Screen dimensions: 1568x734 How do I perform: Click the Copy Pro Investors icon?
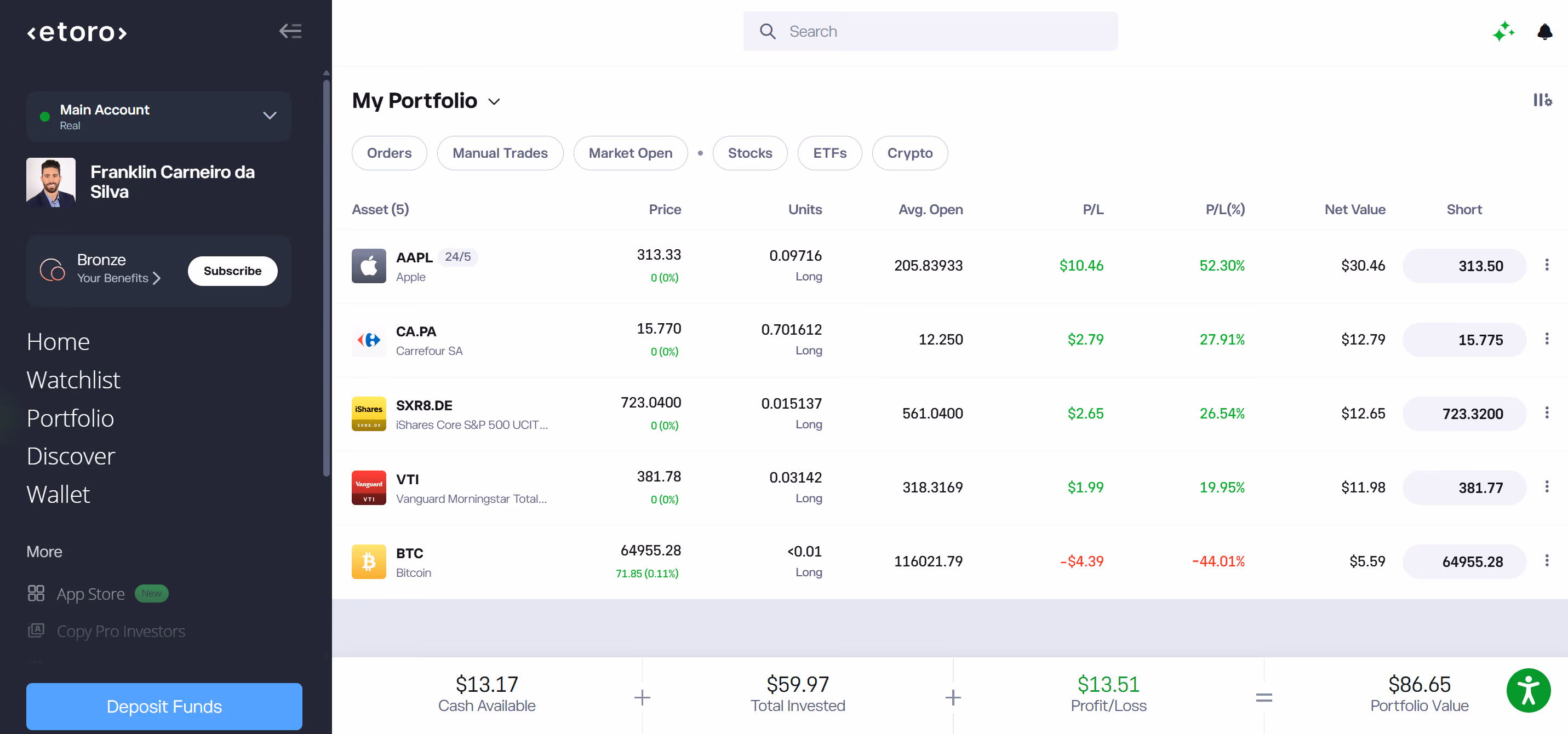(36, 630)
